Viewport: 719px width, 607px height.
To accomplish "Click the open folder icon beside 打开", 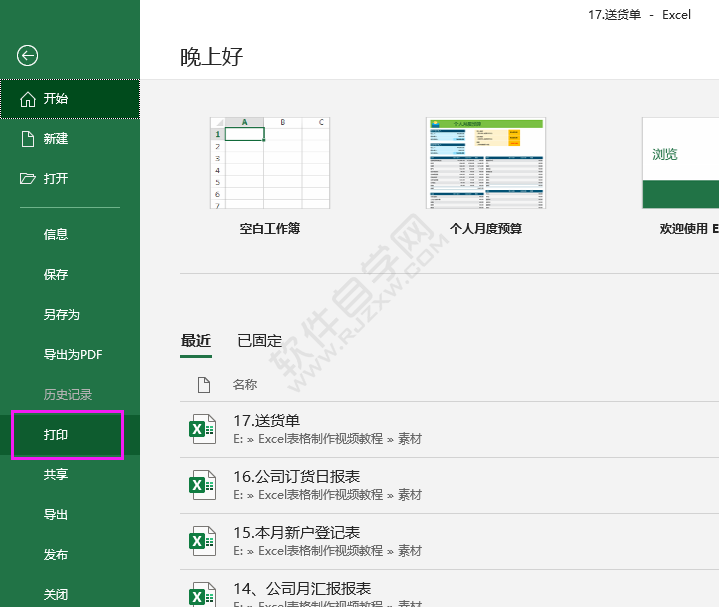I will coord(28,178).
